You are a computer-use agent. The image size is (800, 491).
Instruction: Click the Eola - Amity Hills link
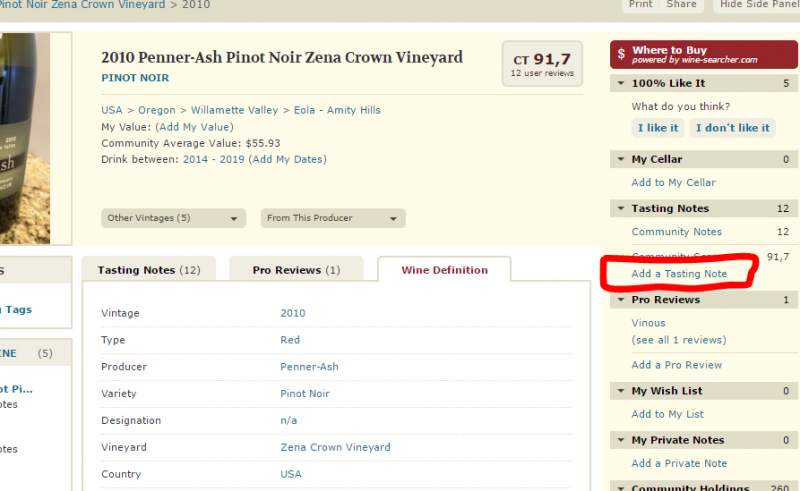coord(337,110)
